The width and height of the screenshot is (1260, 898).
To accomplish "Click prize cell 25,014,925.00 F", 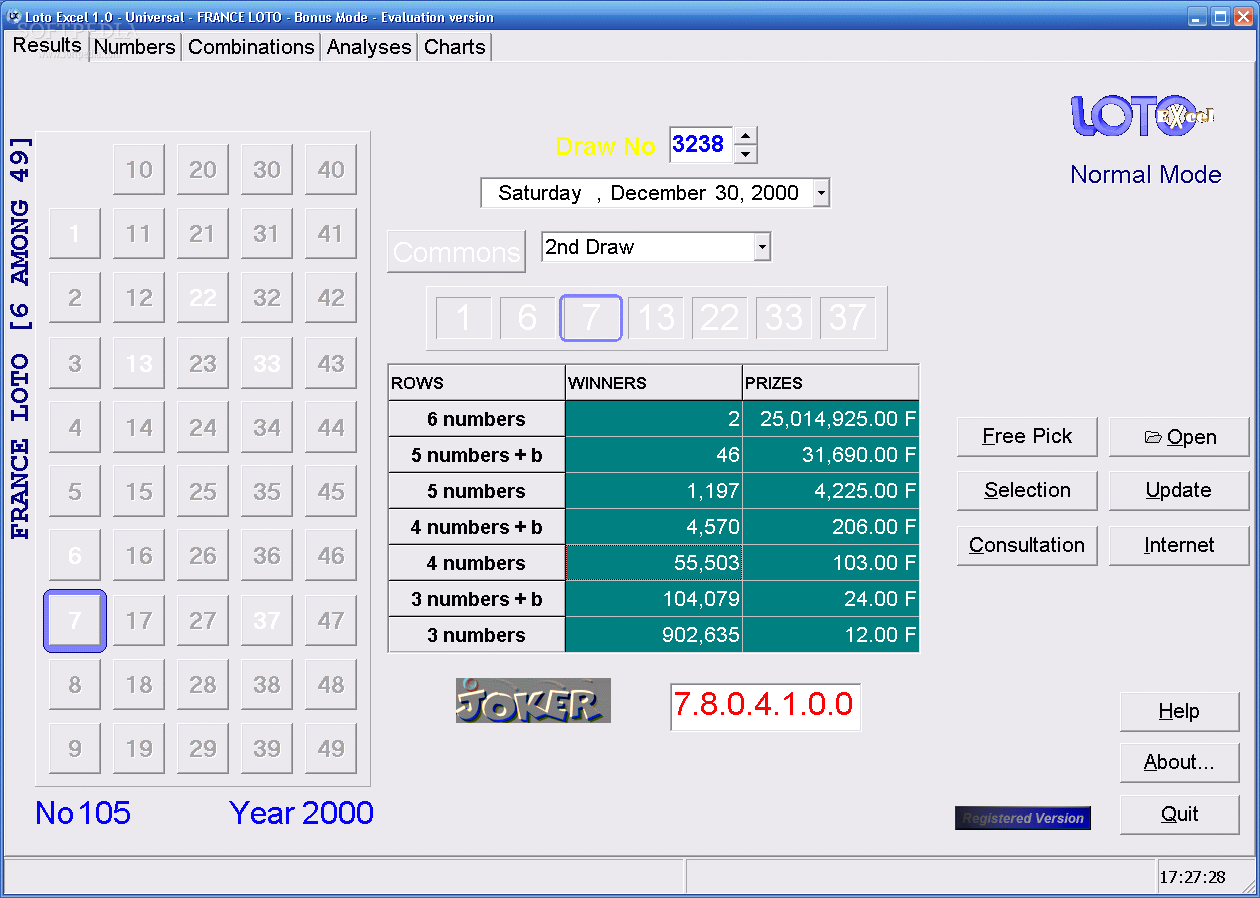I will tap(831, 419).
